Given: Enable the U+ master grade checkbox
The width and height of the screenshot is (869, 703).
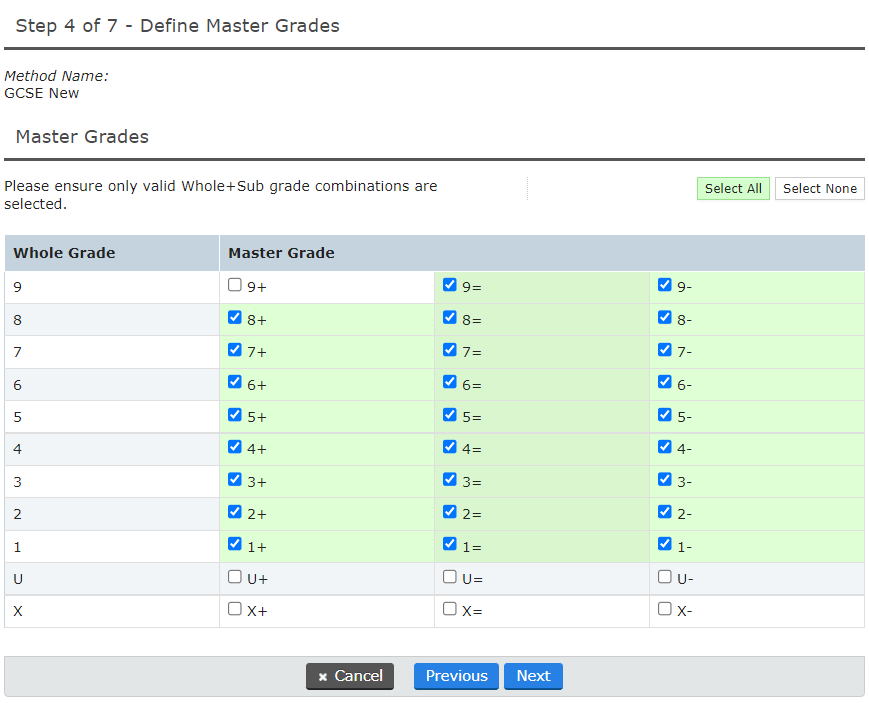Looking at the screenshot, I should click(234, 576).
